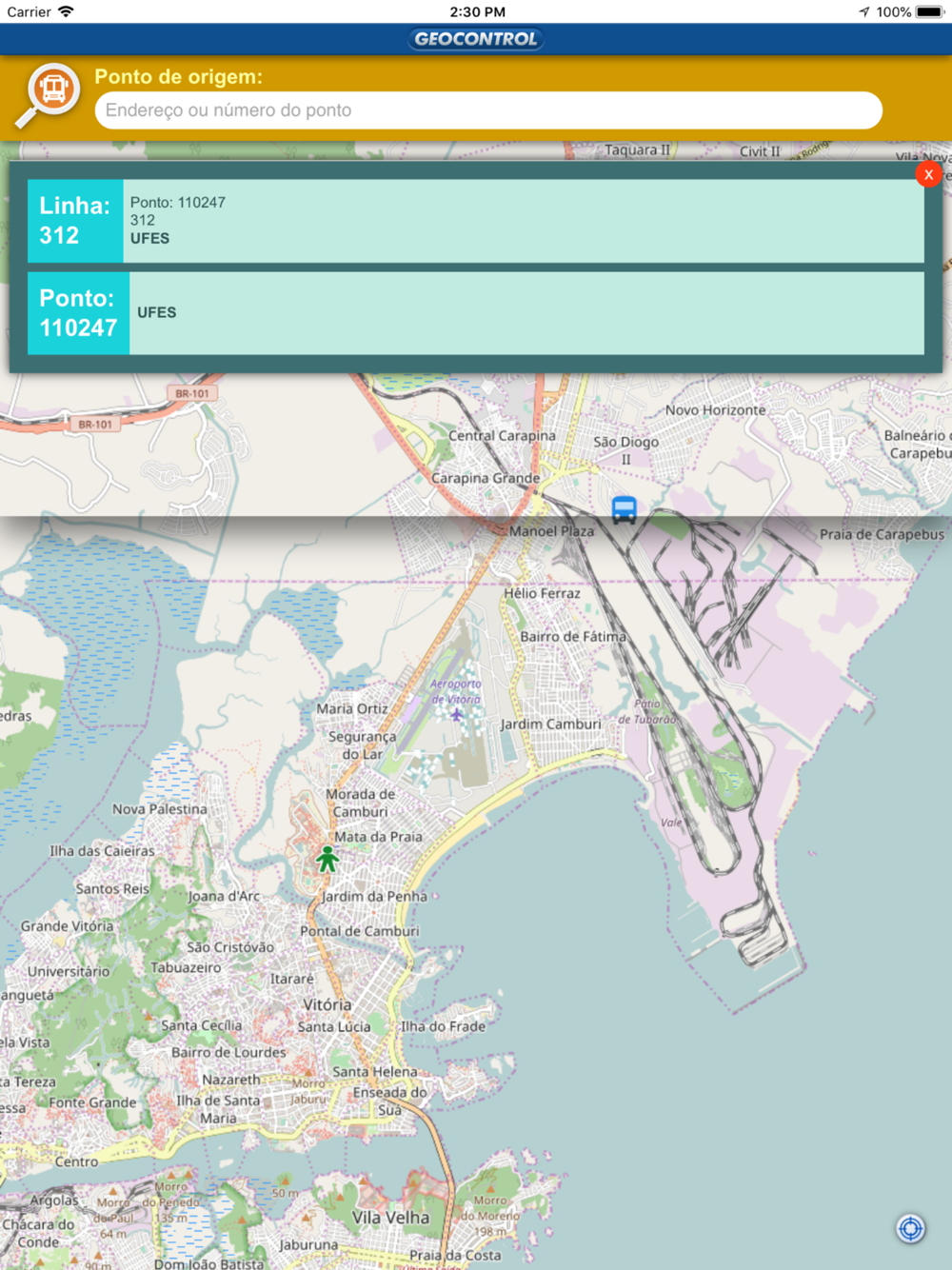Click 'Jardim da Penha' map label
The width and height of the screenshot is (952, 1270).
tap(374, 896)
